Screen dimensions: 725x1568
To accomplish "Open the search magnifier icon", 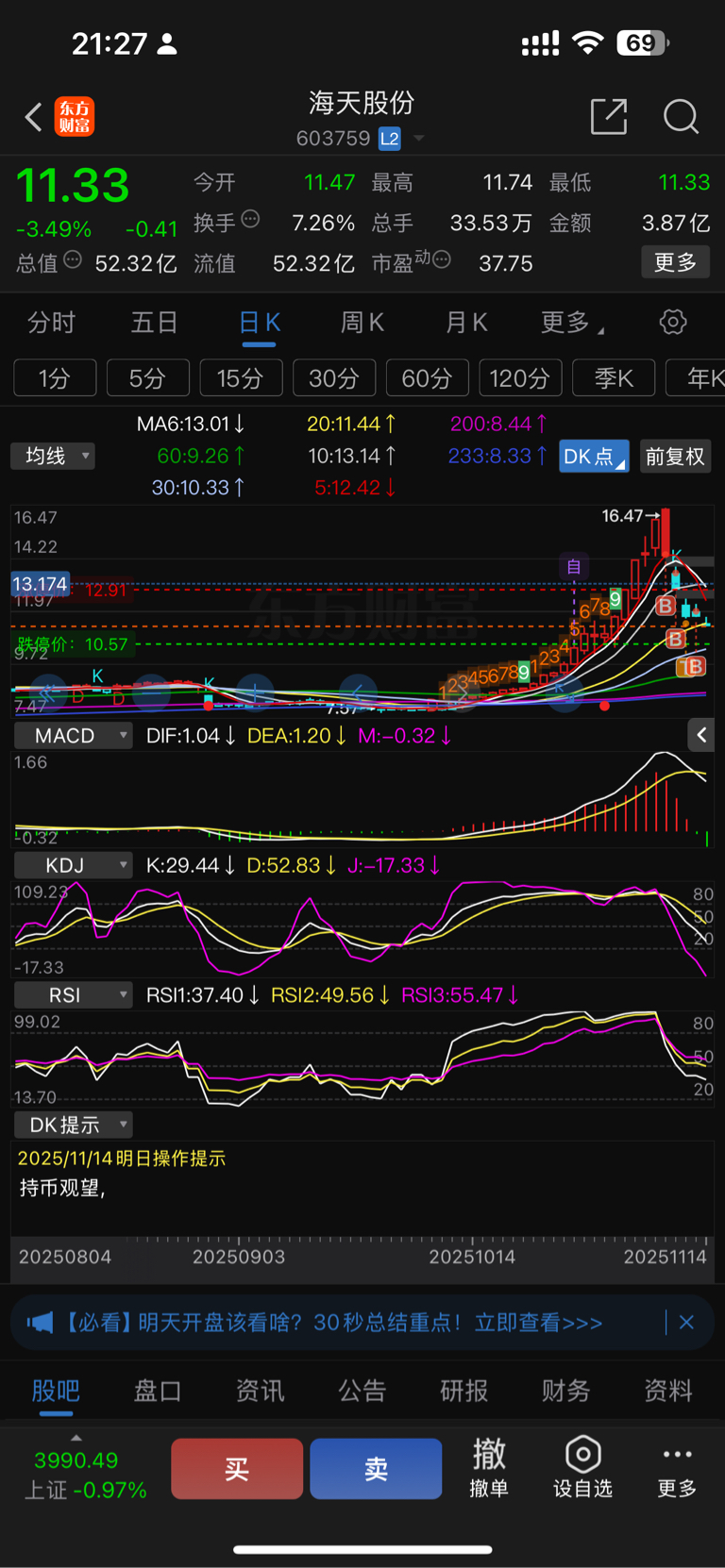I will (x=681, y=117).
